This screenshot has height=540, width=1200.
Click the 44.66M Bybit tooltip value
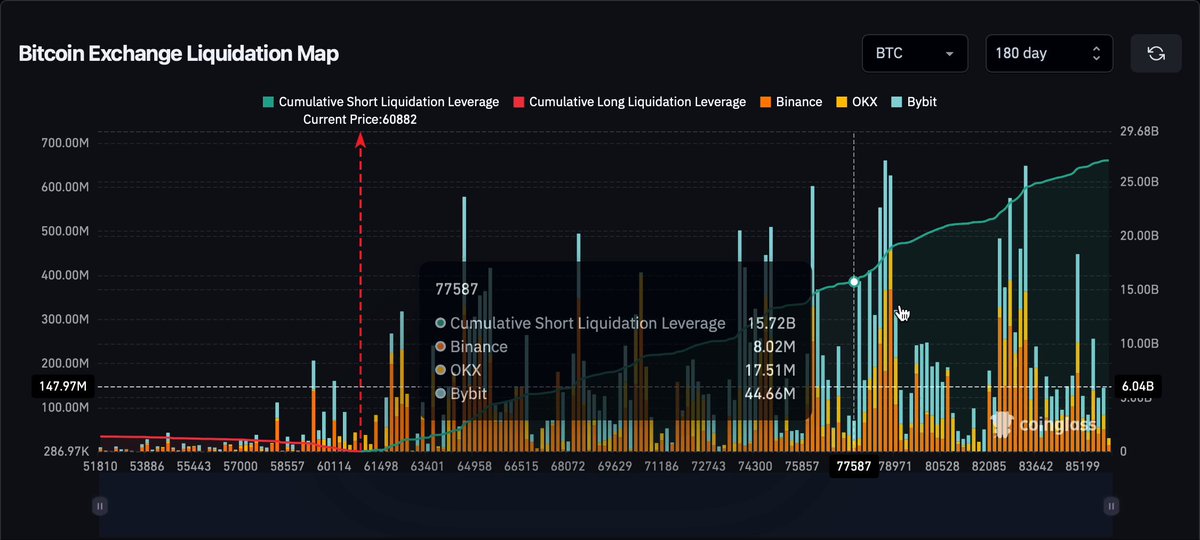(770, 394)
